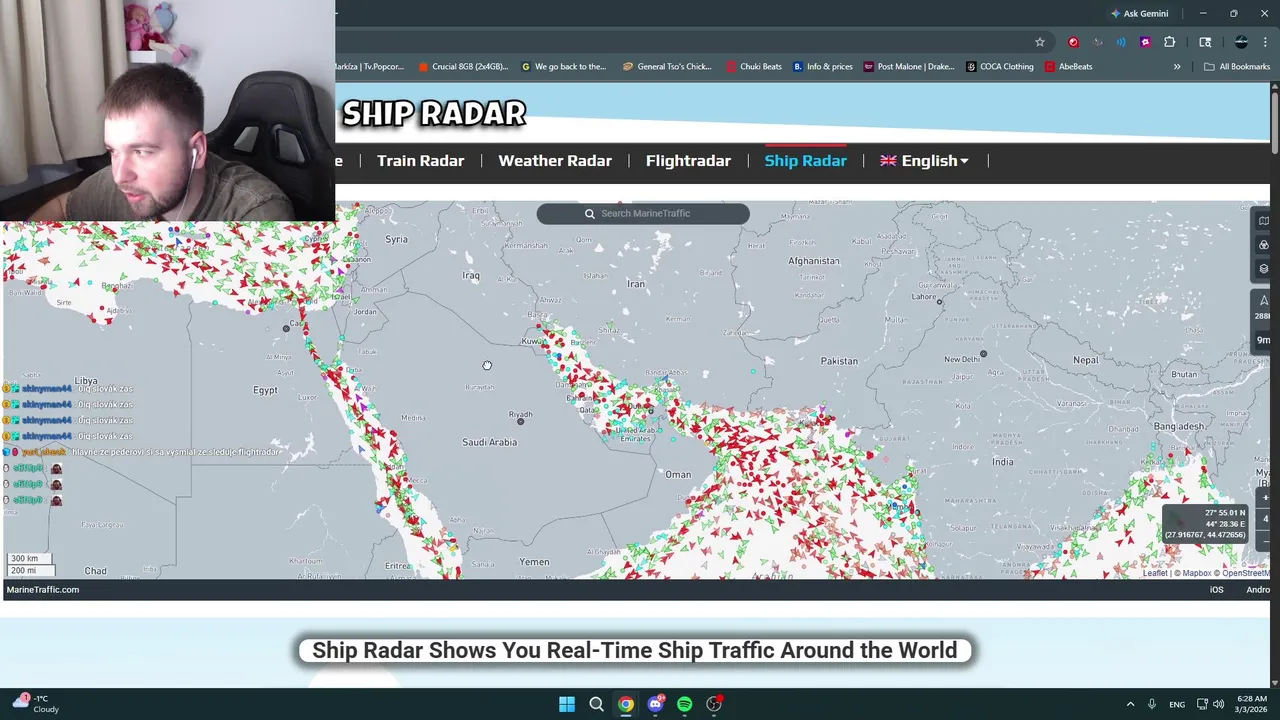Click the Yemen map label
This screenshot has width=1280, height=720.
tap(534, 562)
